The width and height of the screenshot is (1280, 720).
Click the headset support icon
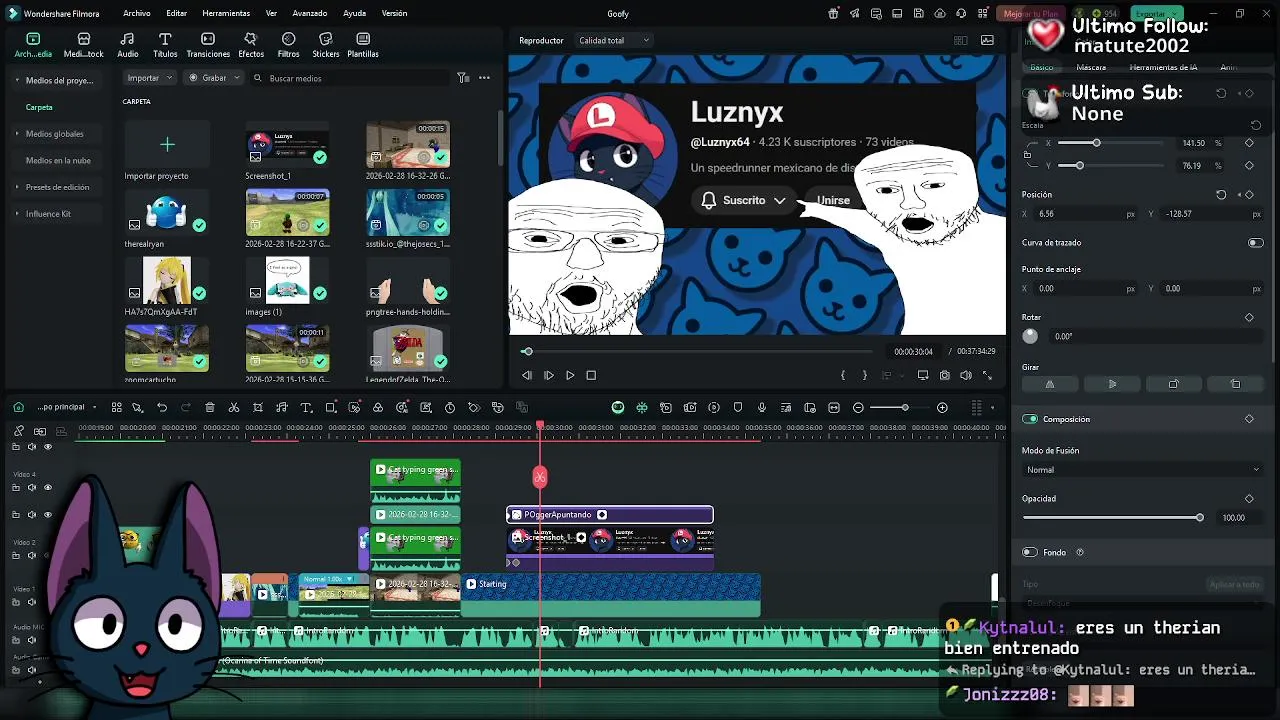point(962,14)
